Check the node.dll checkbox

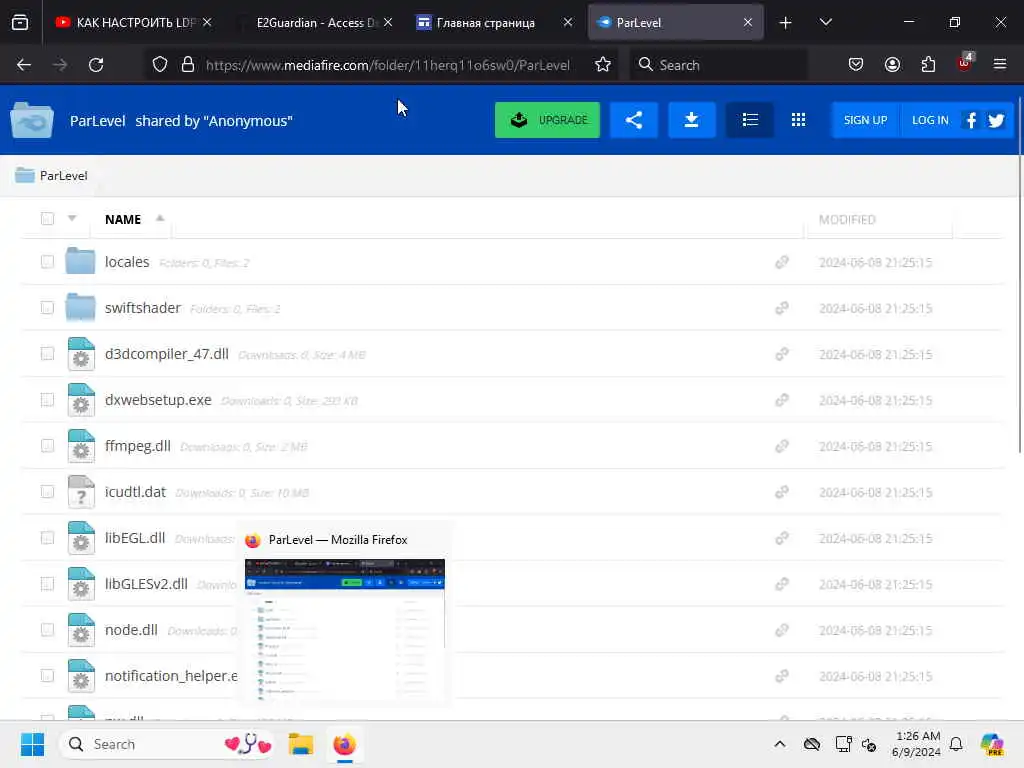click(47, 630)
